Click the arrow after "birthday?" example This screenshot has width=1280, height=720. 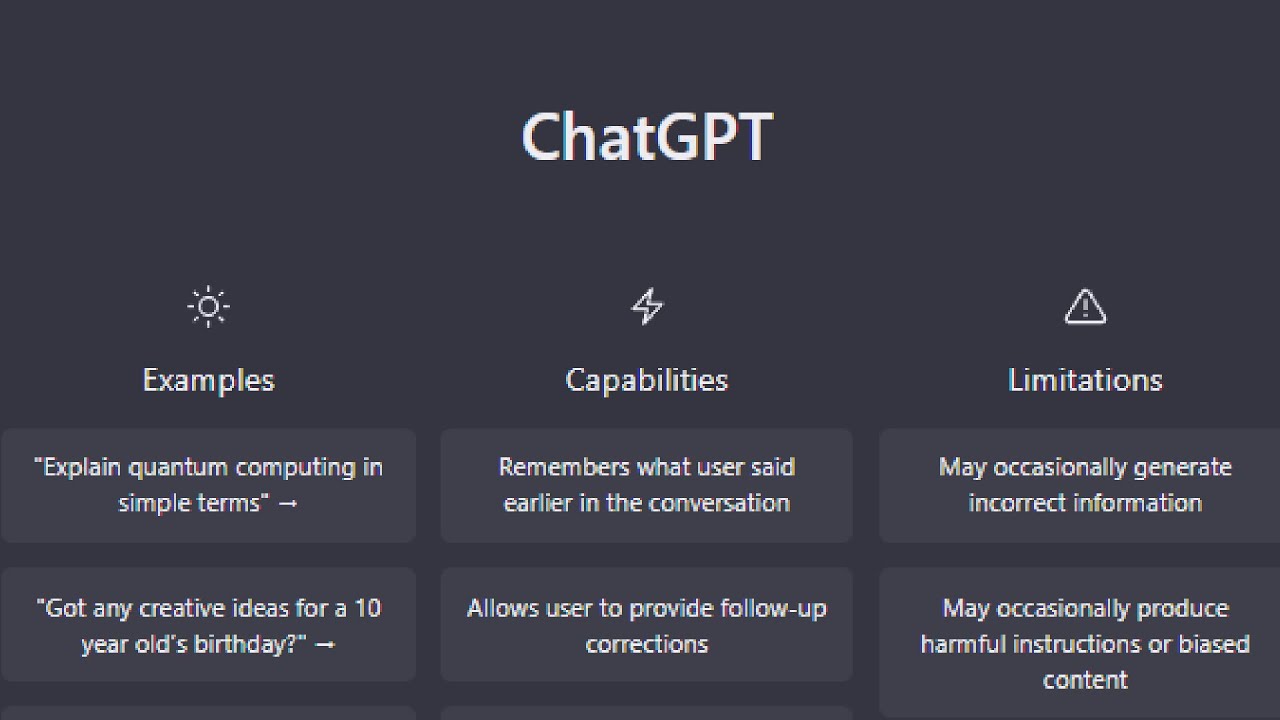coord(325,645)
